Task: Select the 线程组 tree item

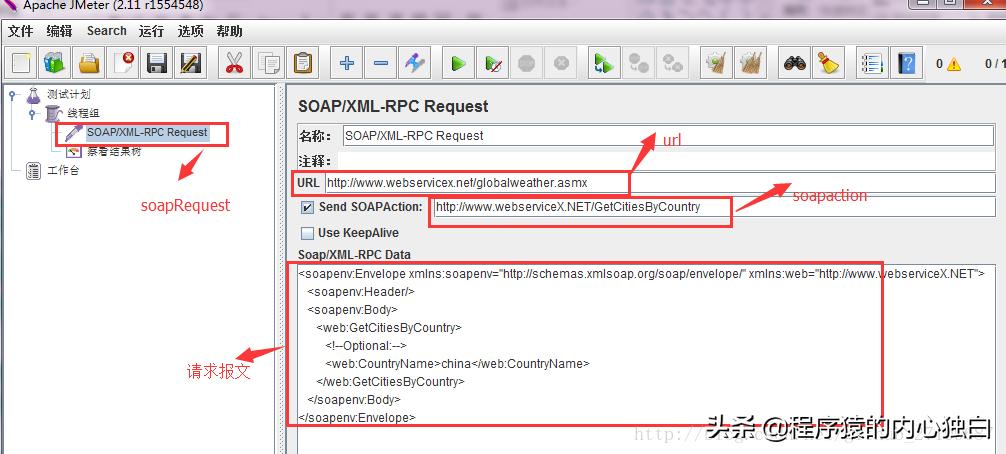Action: [x=83, y=114]
